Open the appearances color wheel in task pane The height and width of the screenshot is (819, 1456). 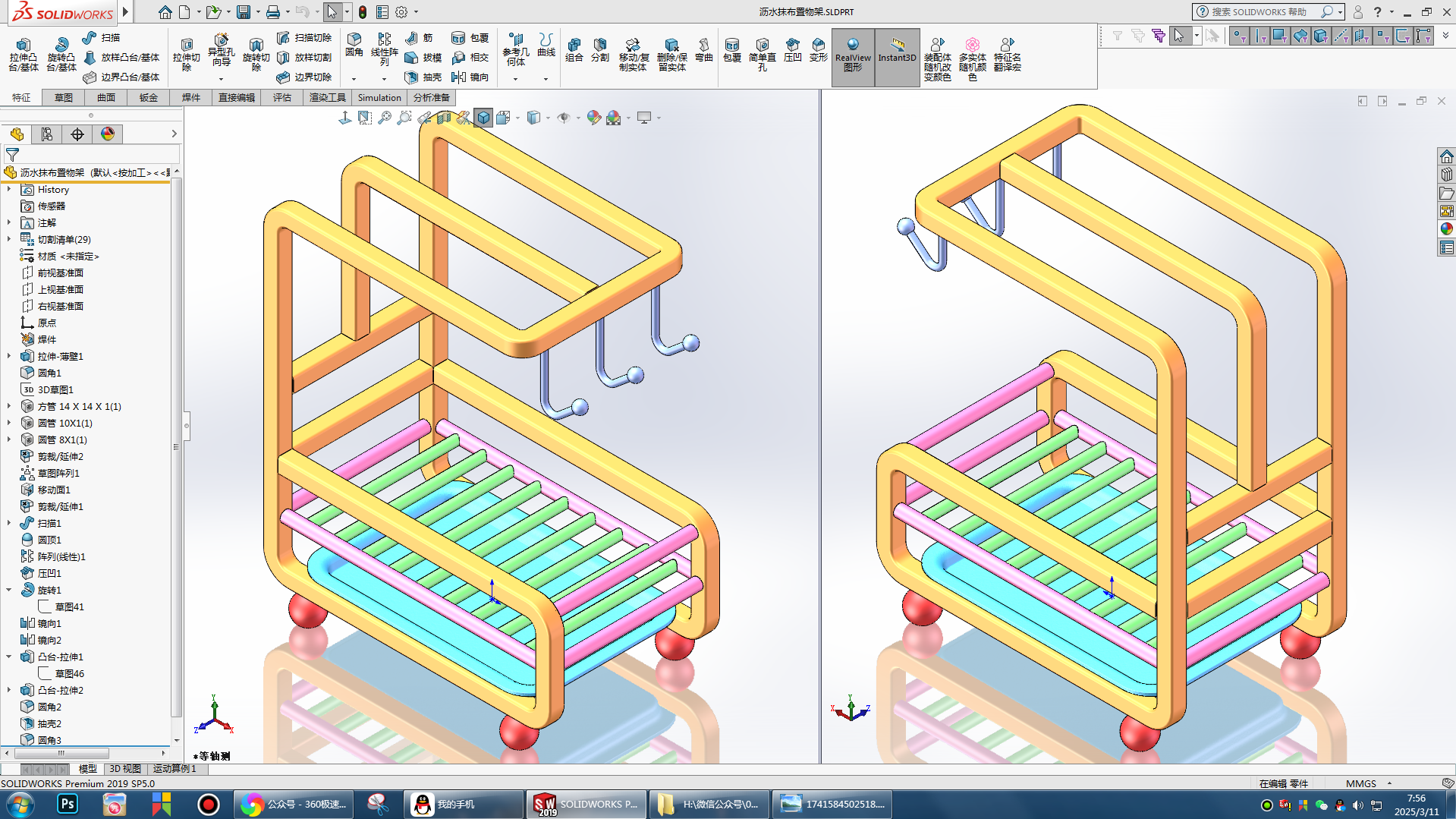[1446, 229]
